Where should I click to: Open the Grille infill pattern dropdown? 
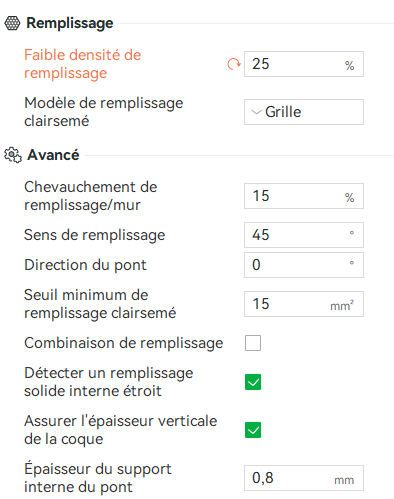(x=304, y=112)
